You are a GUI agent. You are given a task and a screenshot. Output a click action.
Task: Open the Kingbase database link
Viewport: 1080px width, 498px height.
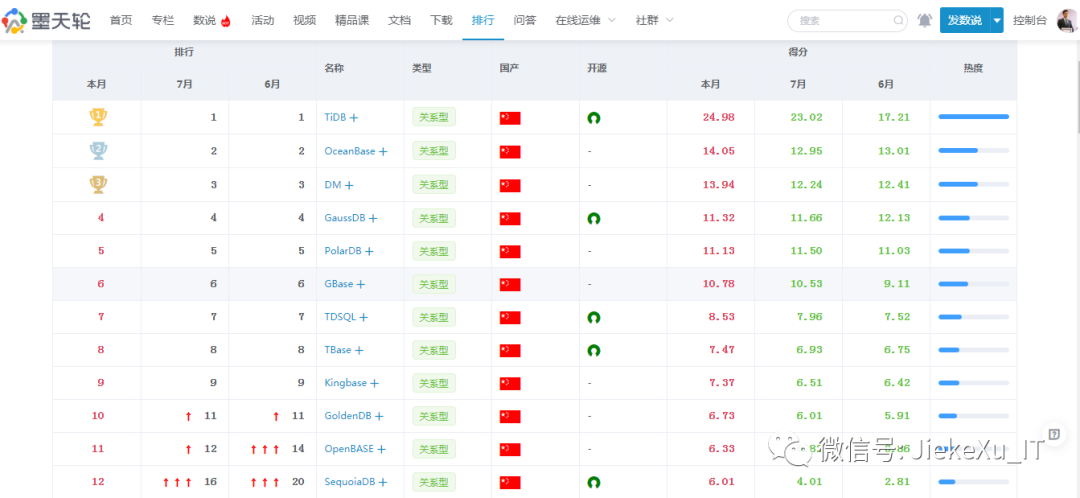click(x=346, y=383)
